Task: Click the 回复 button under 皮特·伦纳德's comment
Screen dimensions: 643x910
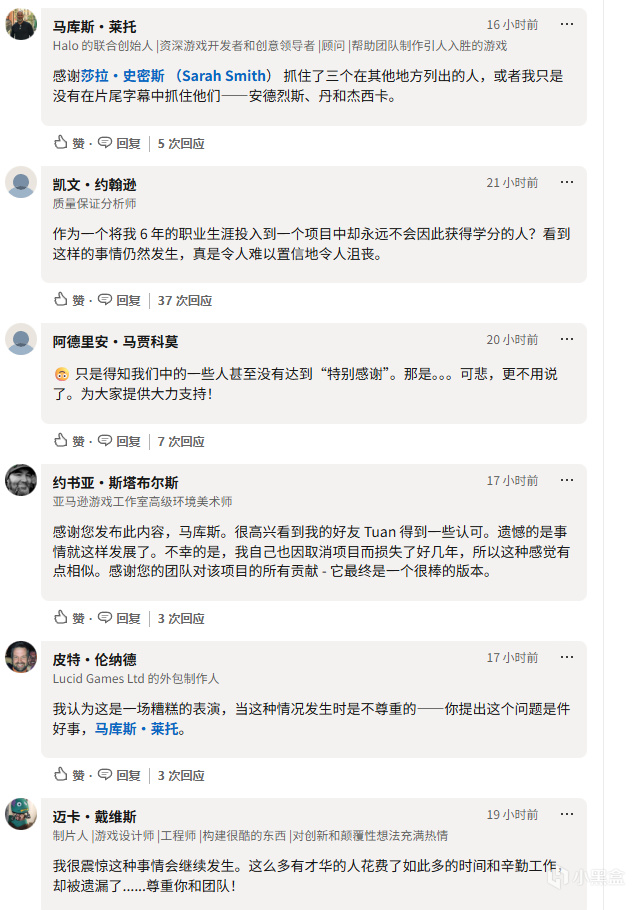Action: pos(128,775)
